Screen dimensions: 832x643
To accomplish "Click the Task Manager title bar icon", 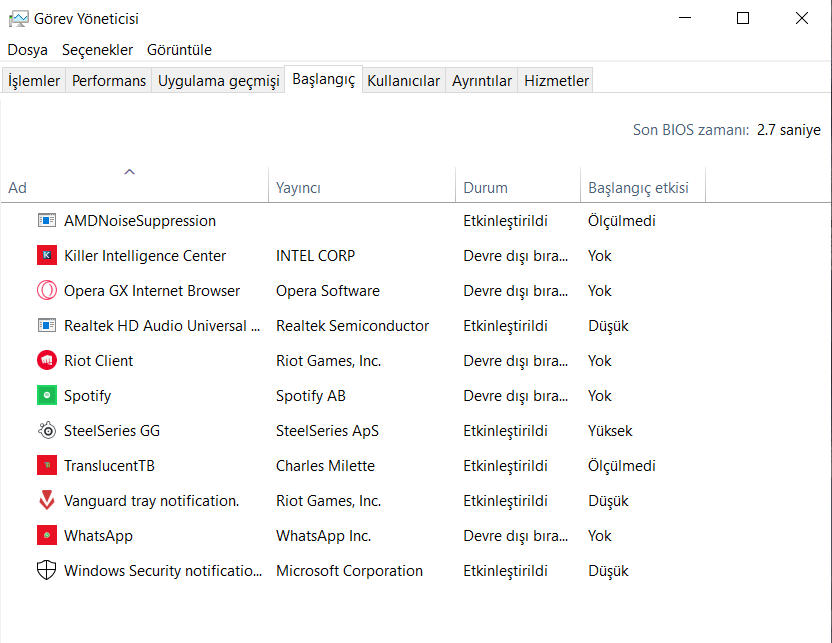I will (x=18, y=18).
